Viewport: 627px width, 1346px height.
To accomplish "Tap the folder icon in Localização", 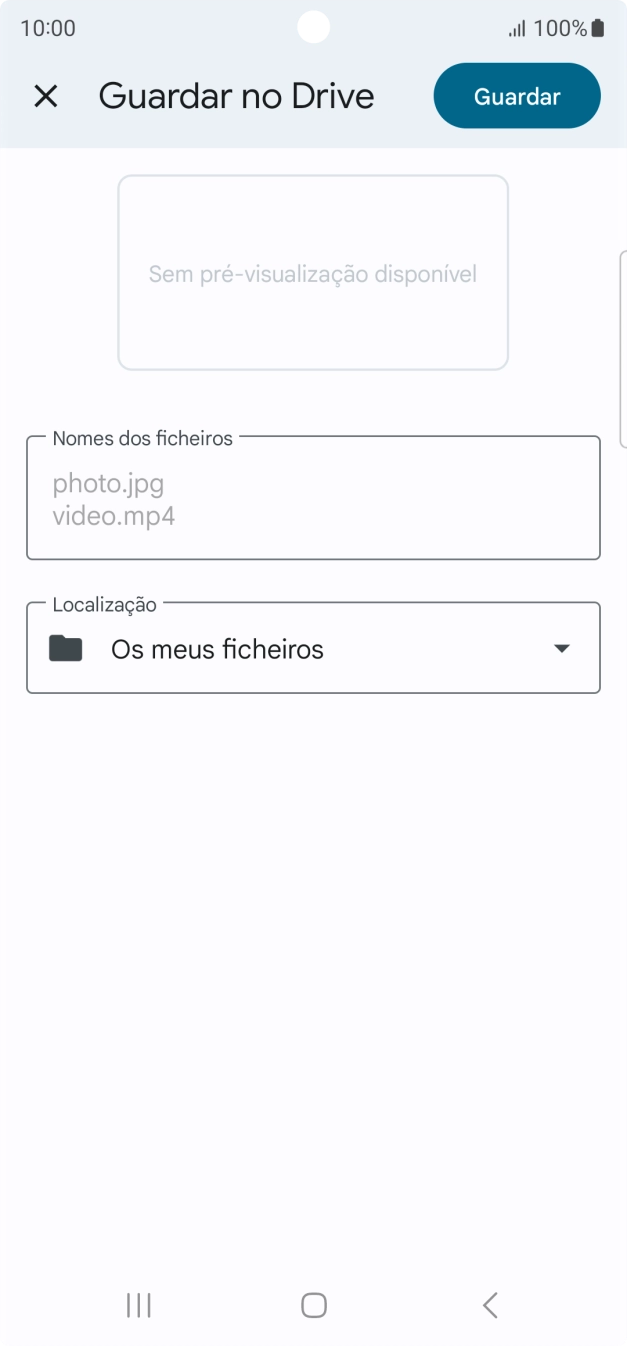I will pos(66,649).
